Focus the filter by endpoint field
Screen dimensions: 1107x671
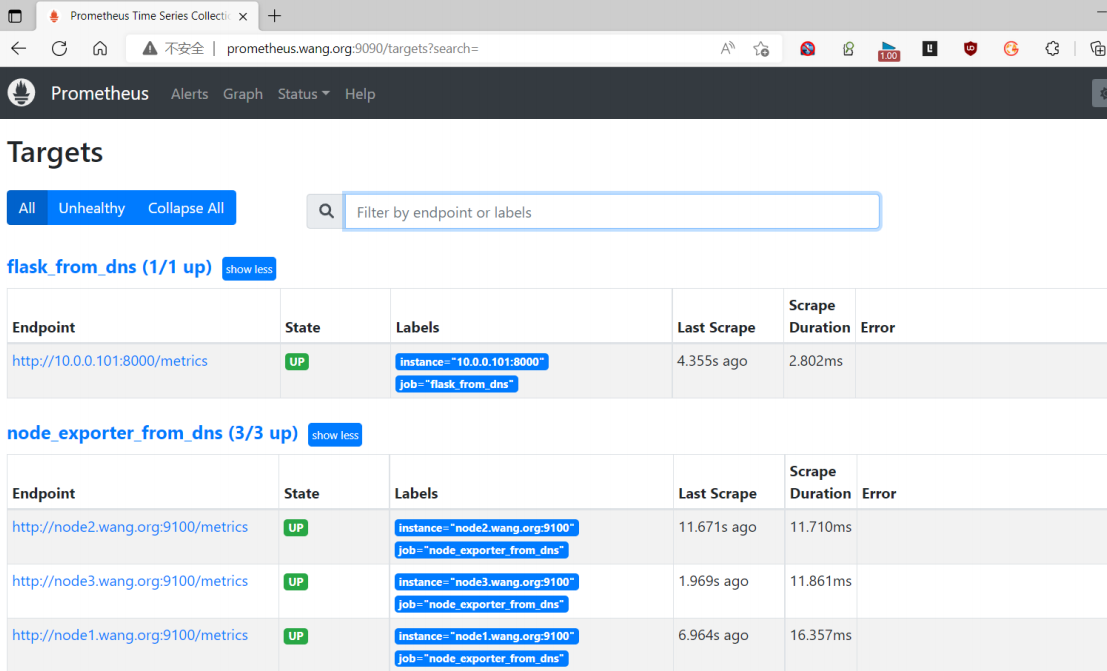(x=611, y=212)
